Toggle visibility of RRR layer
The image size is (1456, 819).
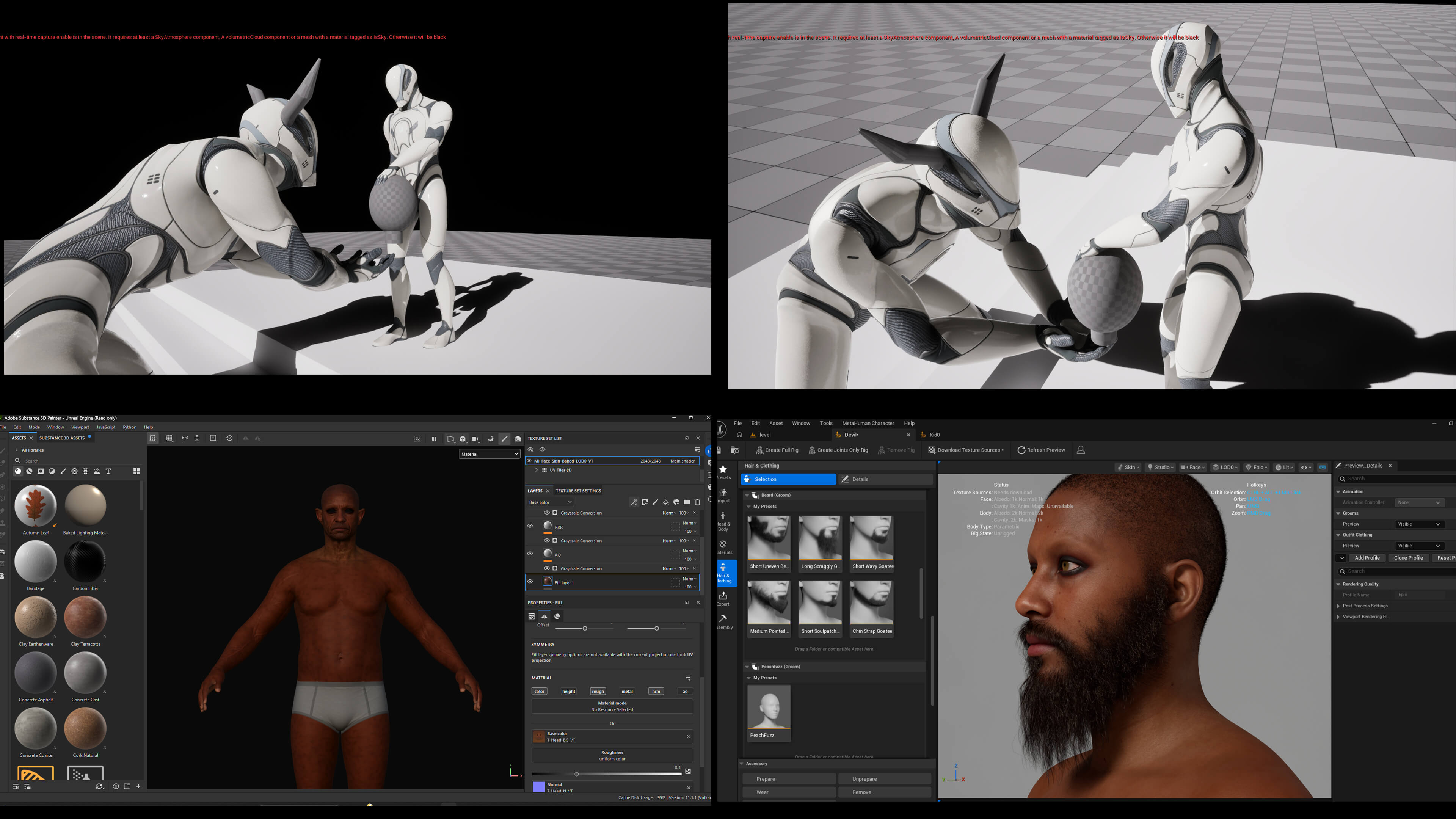[x=530, y=526]
